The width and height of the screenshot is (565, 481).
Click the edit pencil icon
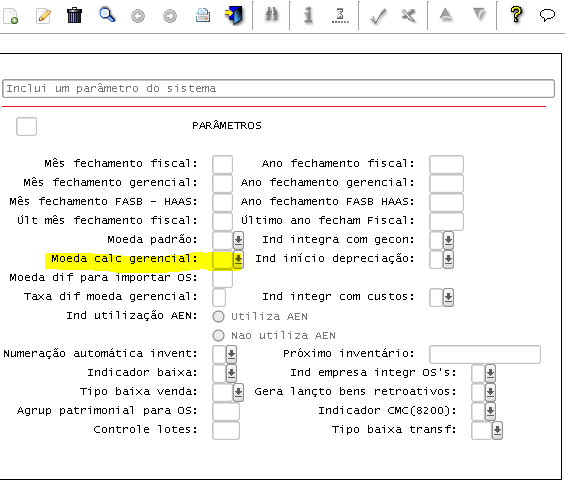click(x=44, y=16)
